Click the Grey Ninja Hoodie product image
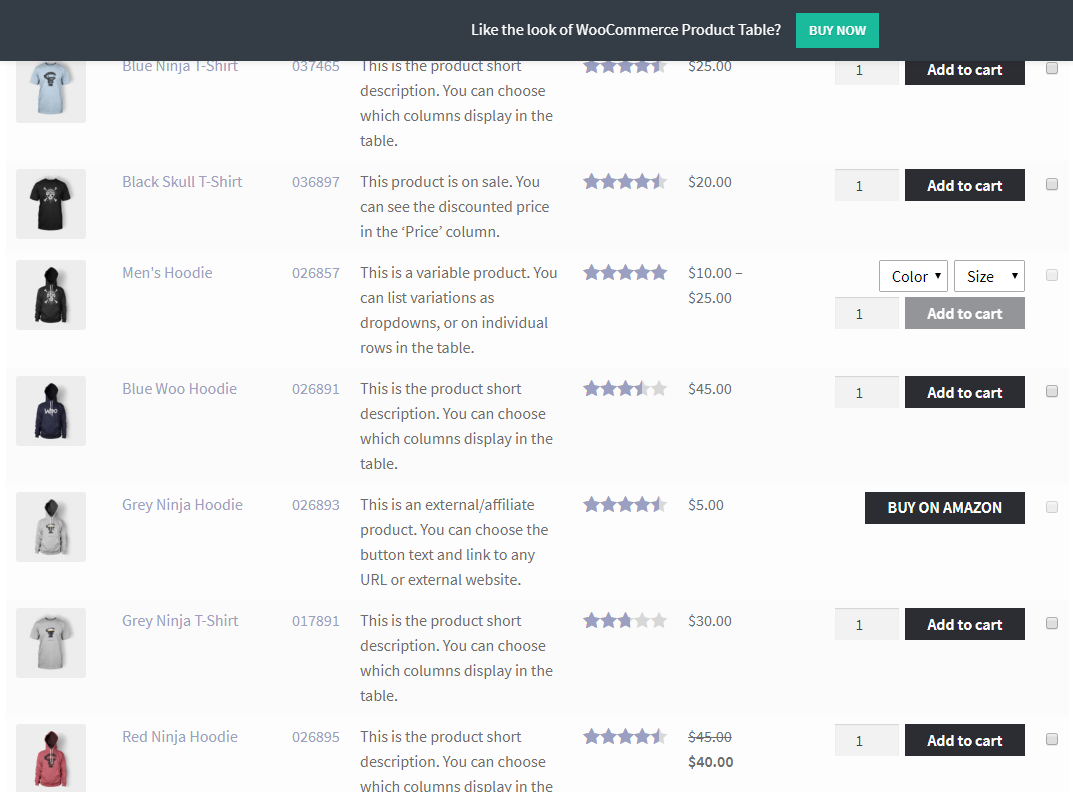 coord(51,527)
